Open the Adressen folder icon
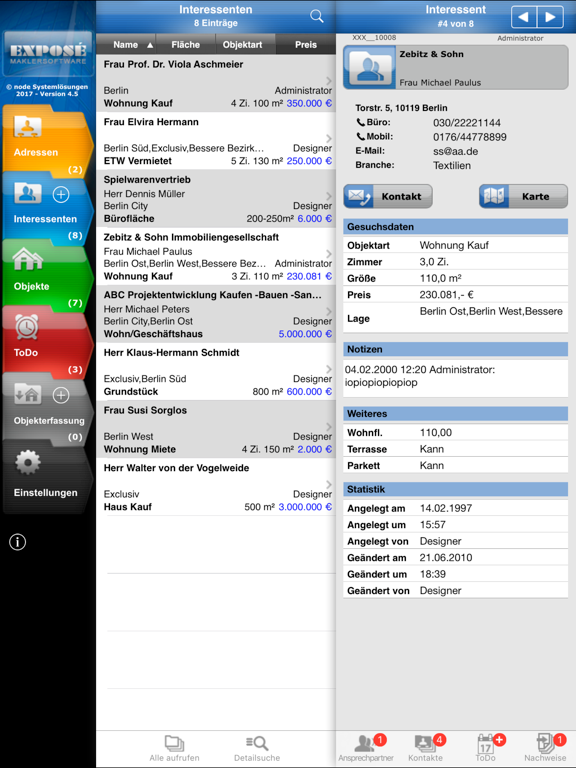The height and width of the screenshot is (768, 576). pyautogui.click(x=27, y=127)
